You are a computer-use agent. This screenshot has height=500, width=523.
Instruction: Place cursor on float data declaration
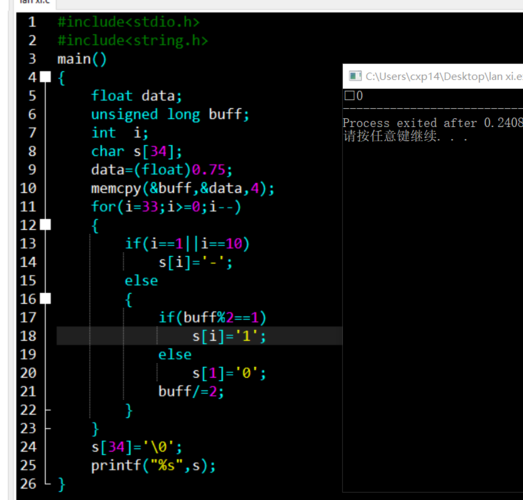[x=137, y=96]
